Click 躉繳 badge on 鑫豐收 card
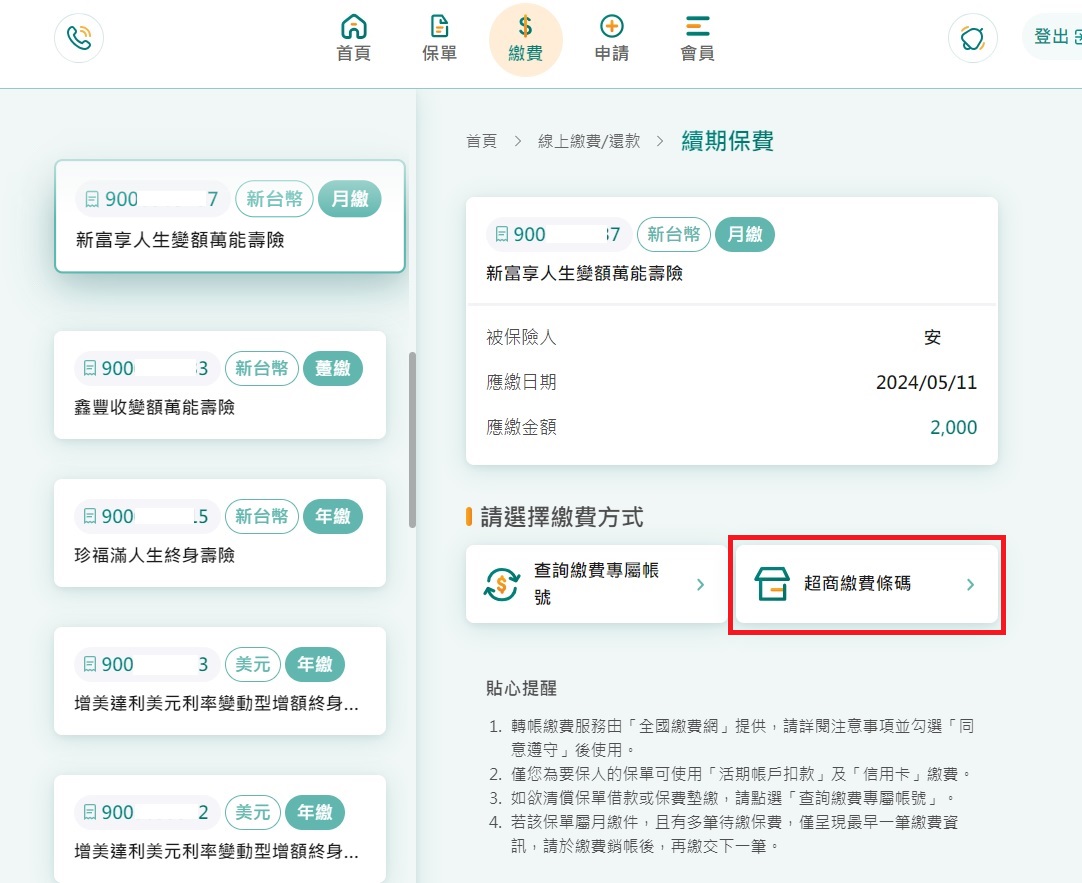 333,368
